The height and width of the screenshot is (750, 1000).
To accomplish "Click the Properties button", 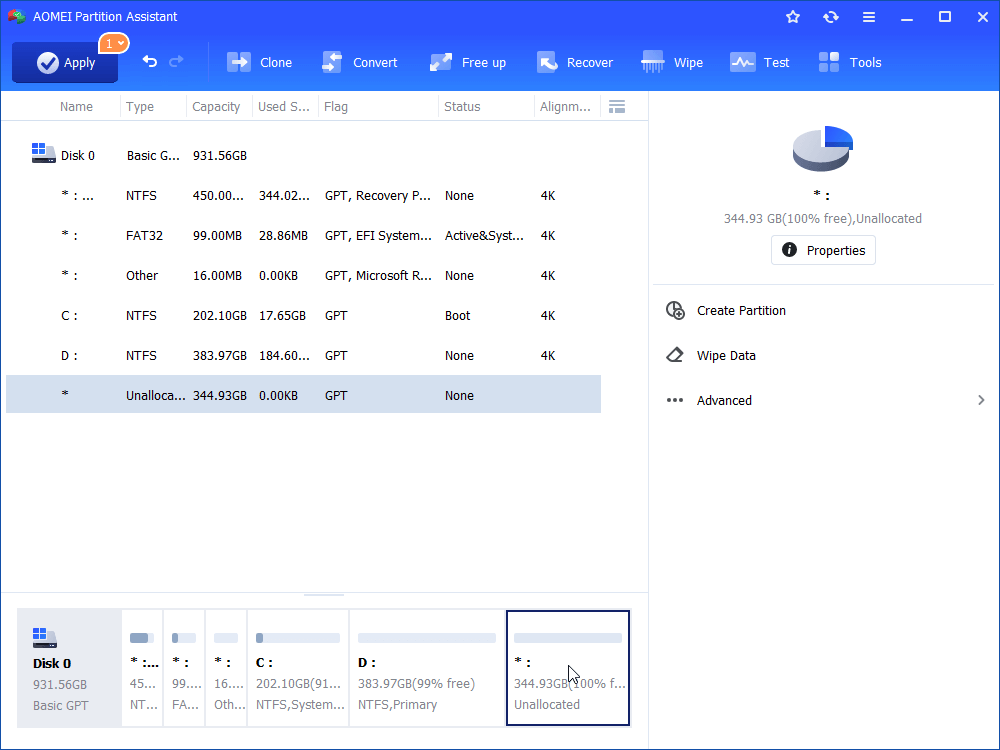I will pos(823,250).
